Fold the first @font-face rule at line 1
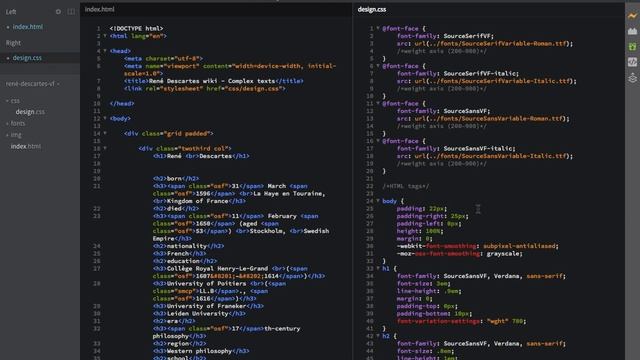The height and width of the screenshot is (360, 640). point(378,29)
